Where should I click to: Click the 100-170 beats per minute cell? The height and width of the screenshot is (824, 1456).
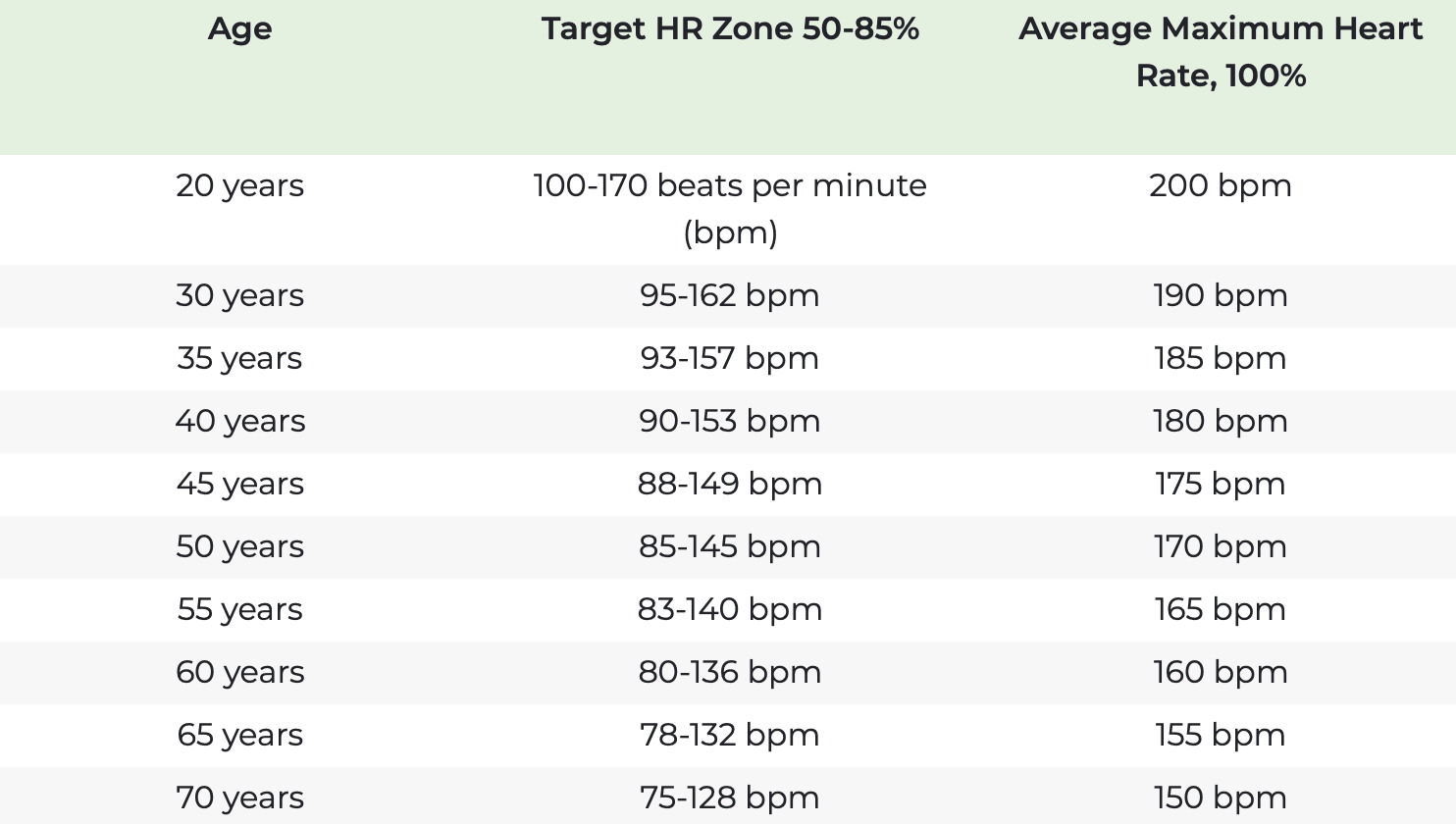730,209
